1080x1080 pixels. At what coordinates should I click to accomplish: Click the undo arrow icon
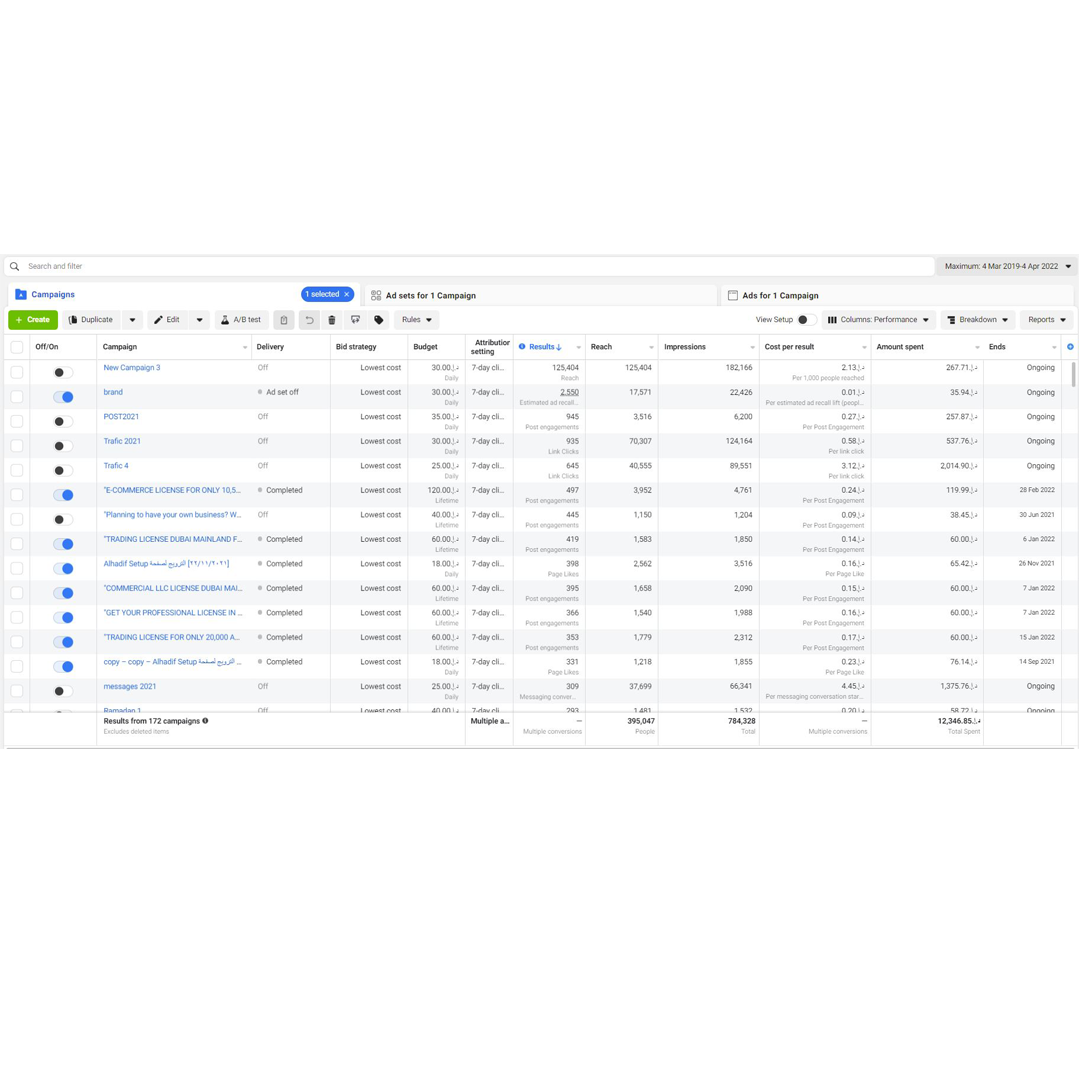309,320
